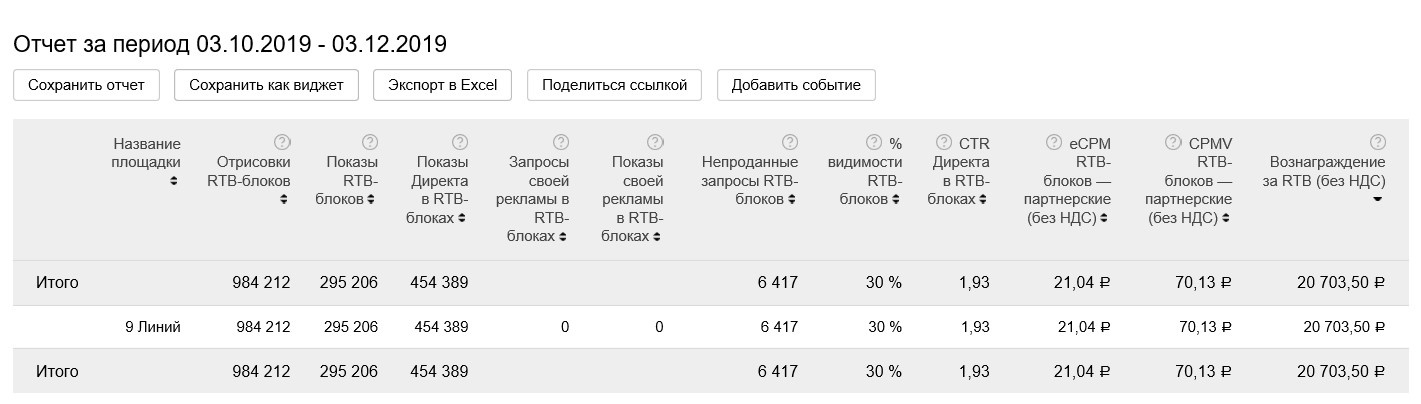Sort by Отрисовки RTB-блоков column arrows
The height and width of the screenshot is (404, 1421).
(283, 200)
